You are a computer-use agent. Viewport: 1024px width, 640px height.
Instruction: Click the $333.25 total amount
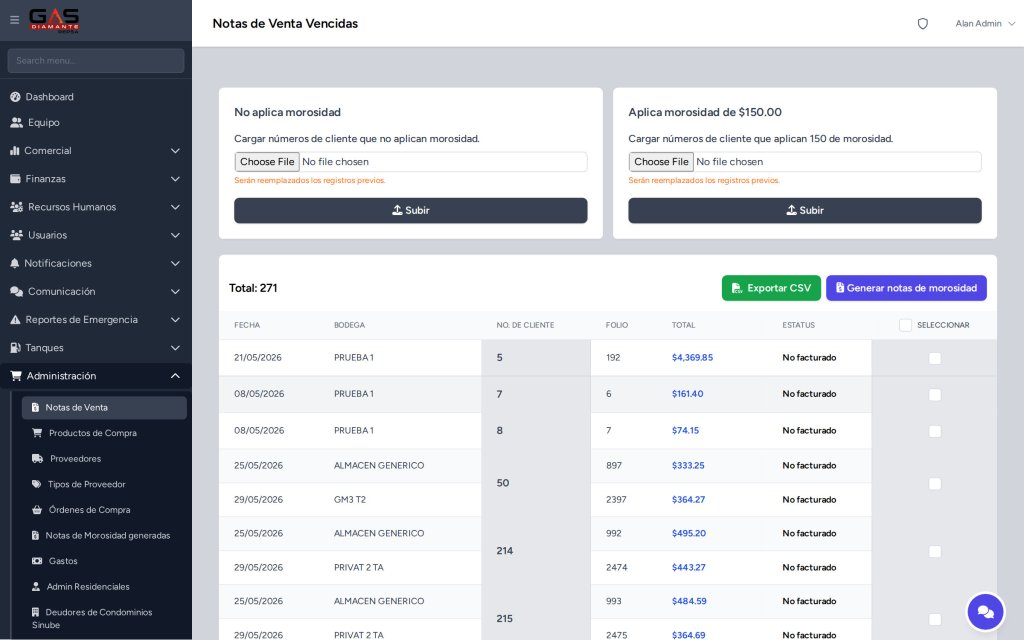tap(688, 466)
